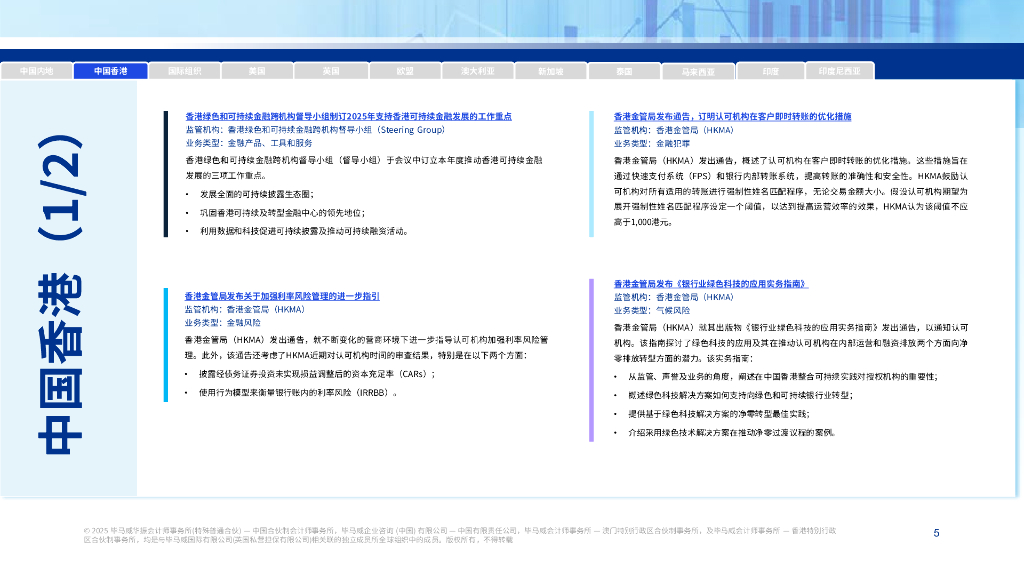Viewport: 1024px width, 576px height.
Task: Click the page number 5
Action: [936, 533]
